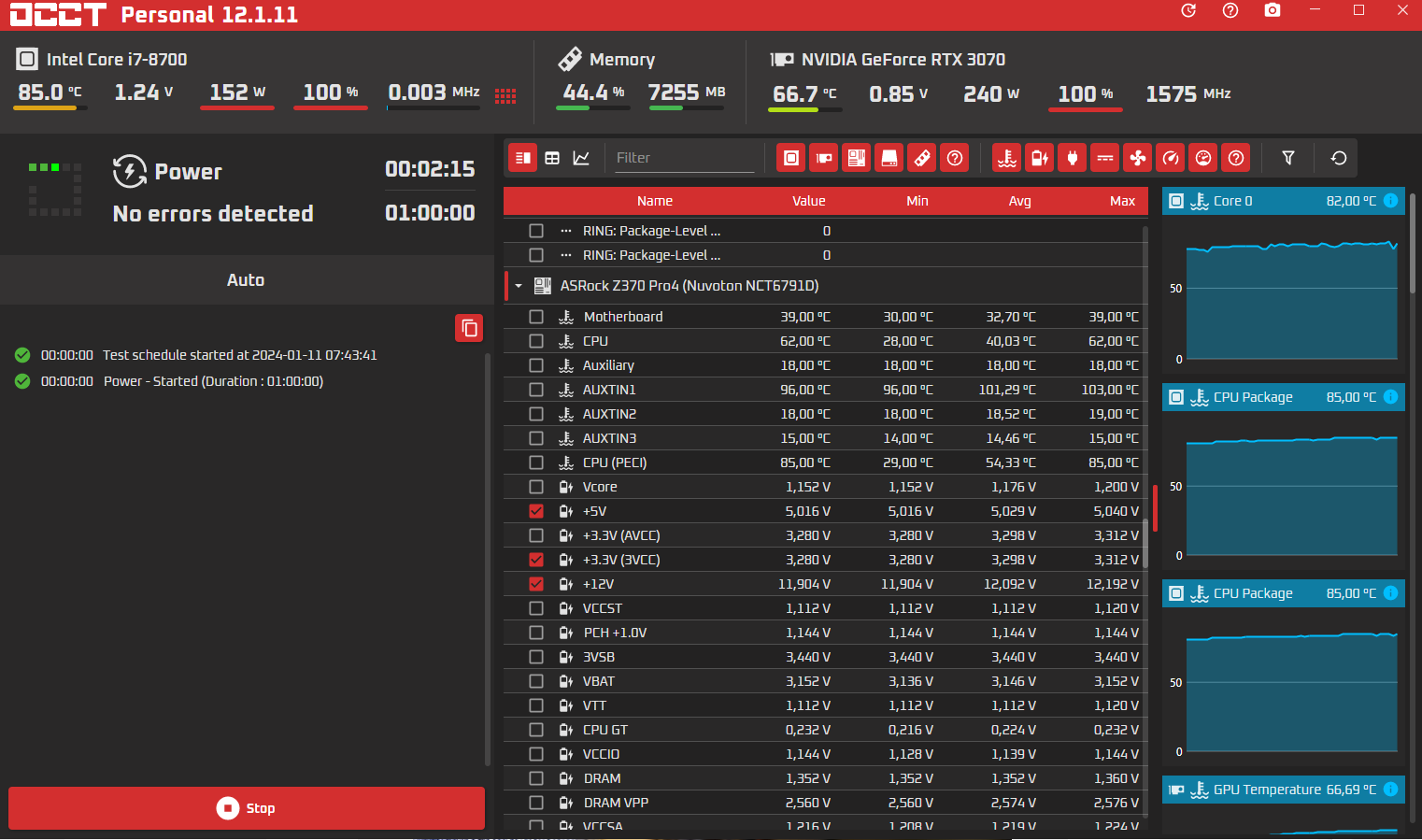Toggle the Core 0 graph header square
1422x840 pixels.
1176,201
